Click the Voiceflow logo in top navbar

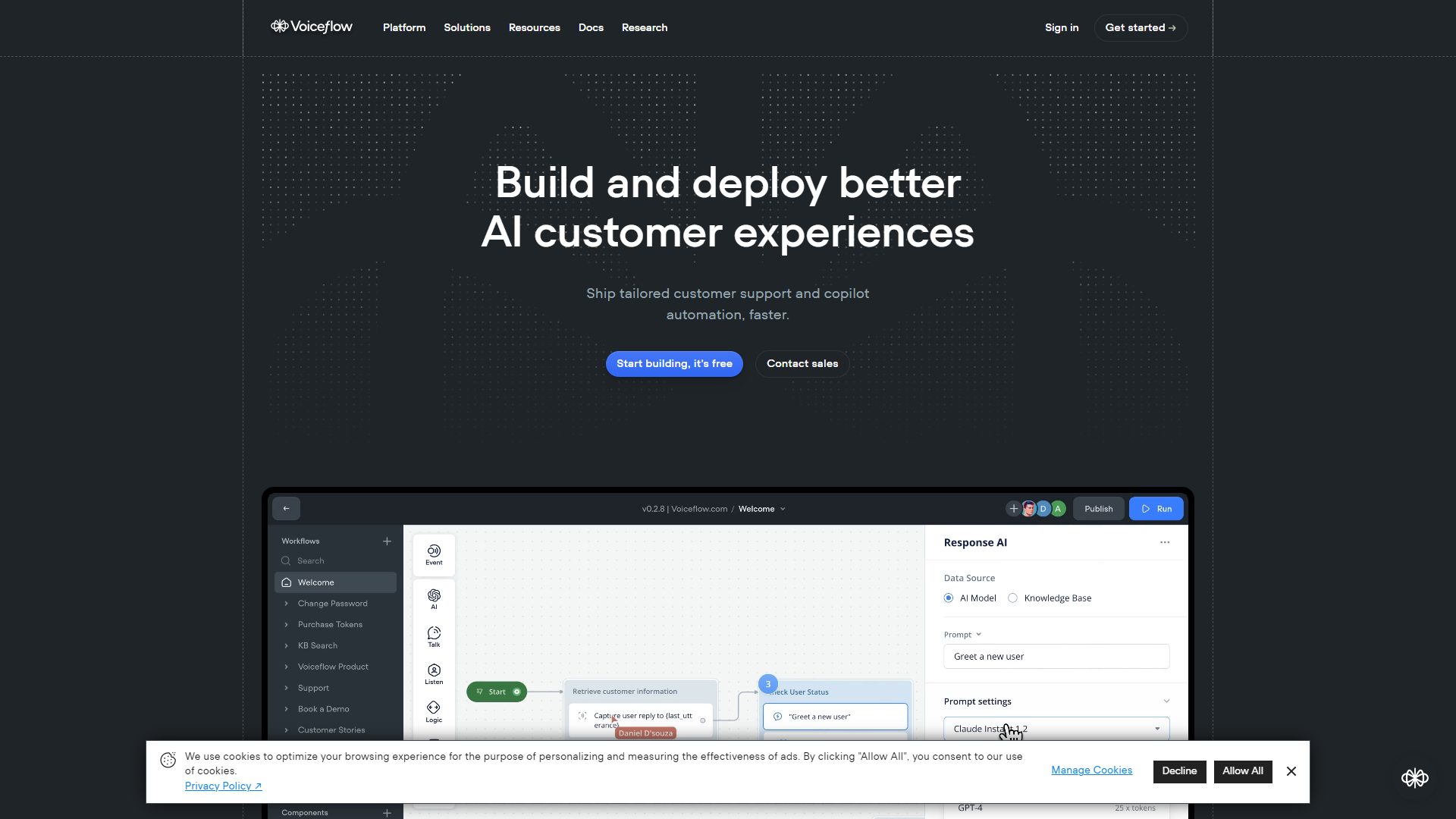pos(311,27)
